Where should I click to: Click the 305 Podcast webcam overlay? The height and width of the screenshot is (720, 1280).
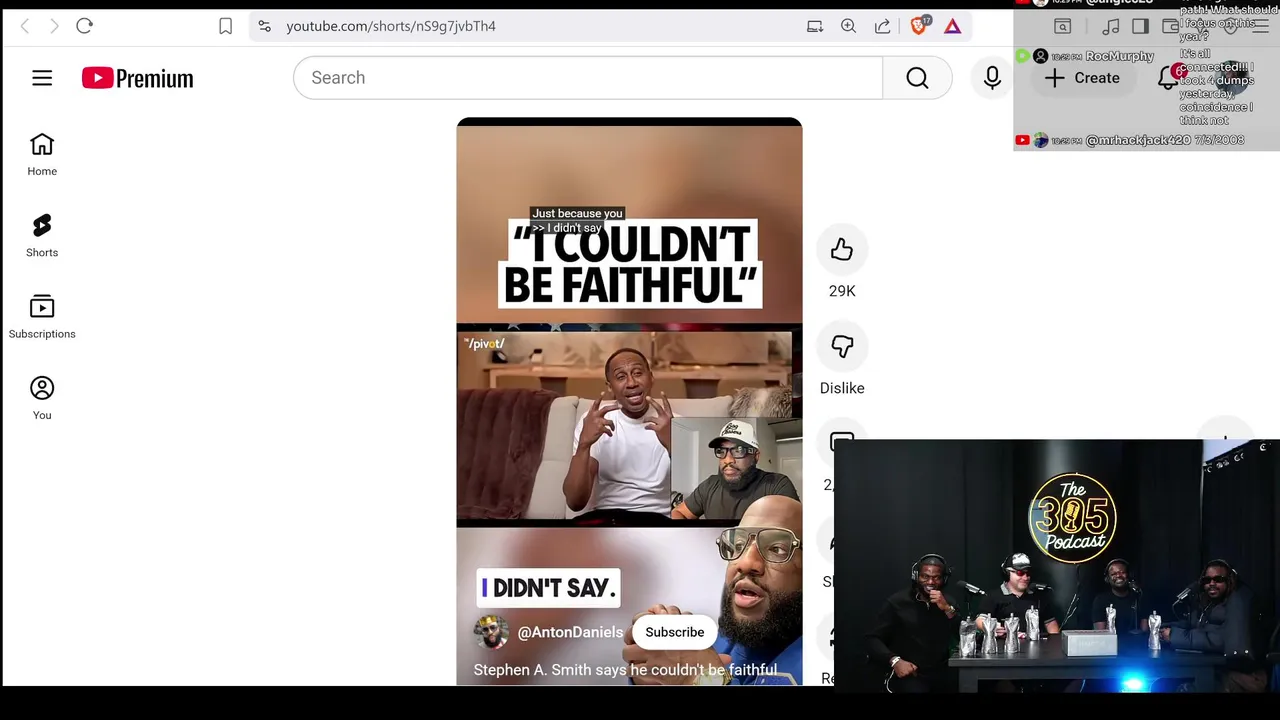pyautogui.click(x=1056, y=566)
